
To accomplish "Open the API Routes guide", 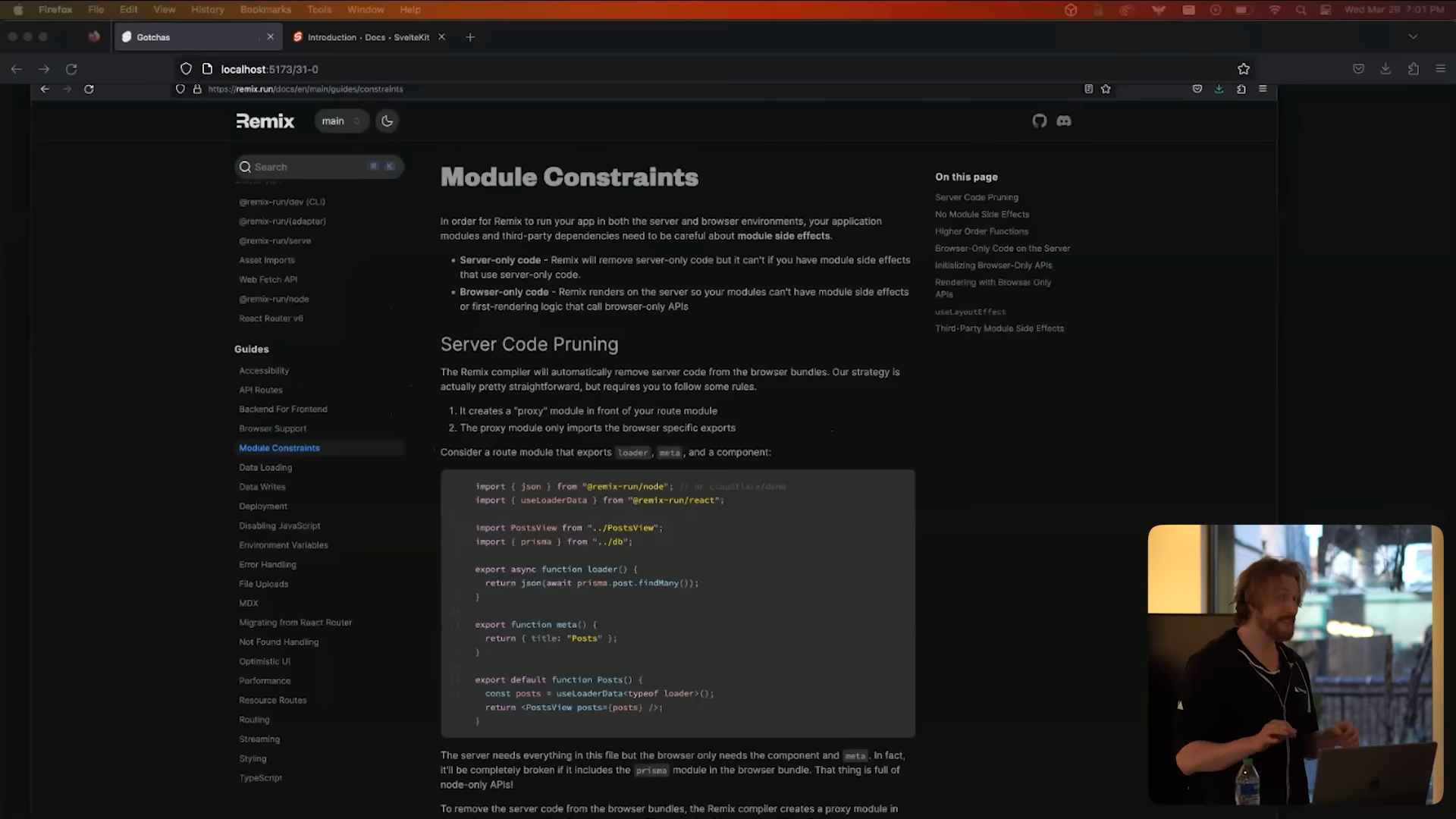I will click(261, 391).
